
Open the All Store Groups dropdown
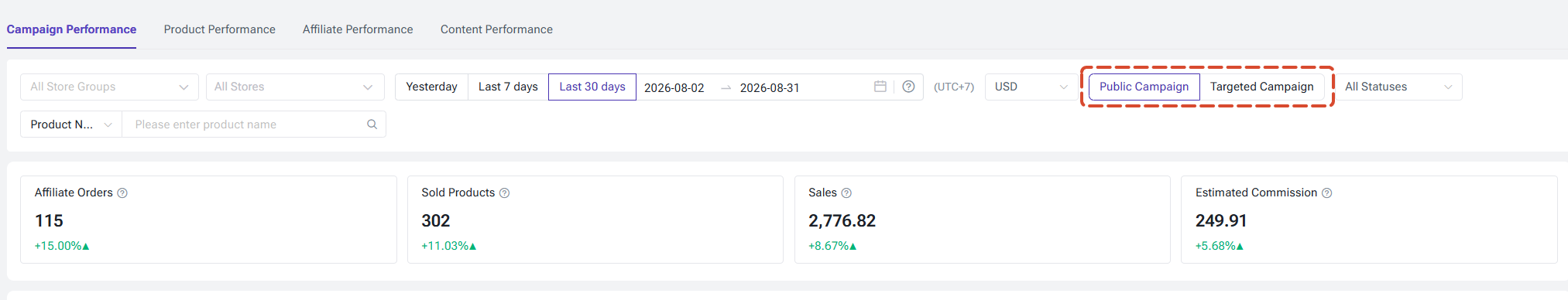tap(109, 87)
